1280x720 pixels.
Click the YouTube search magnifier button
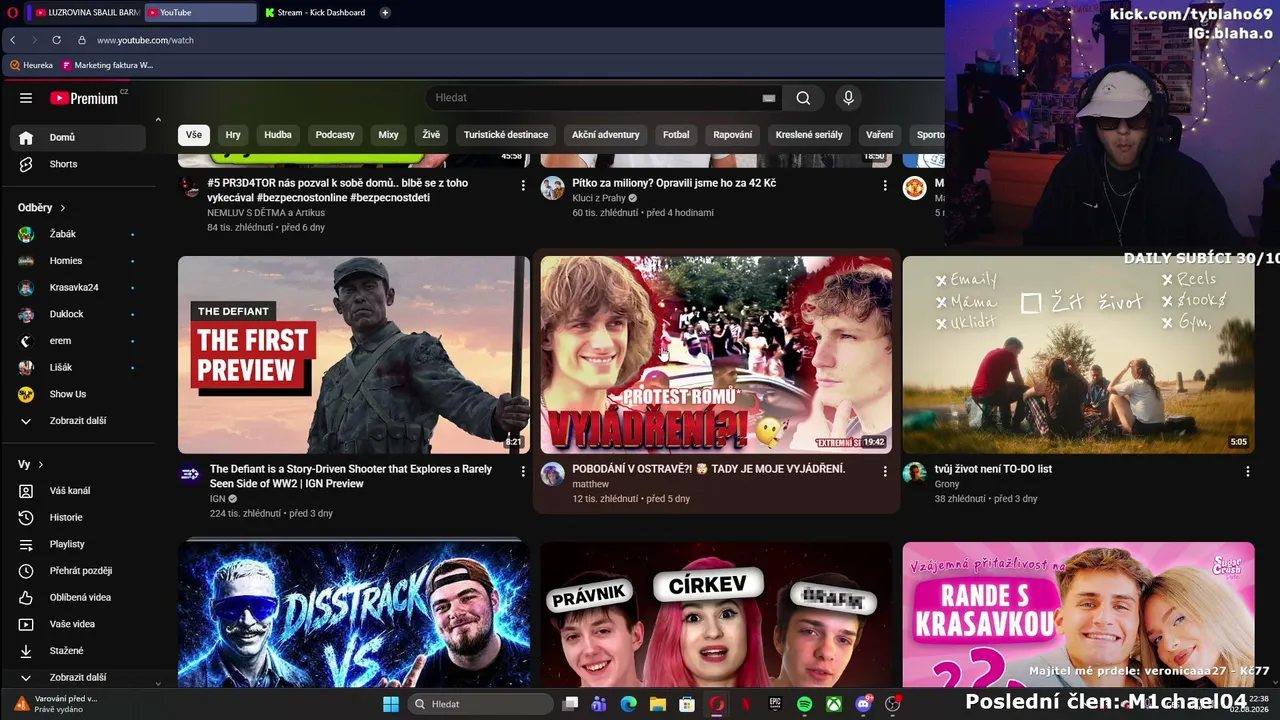(x=803, y=98)
